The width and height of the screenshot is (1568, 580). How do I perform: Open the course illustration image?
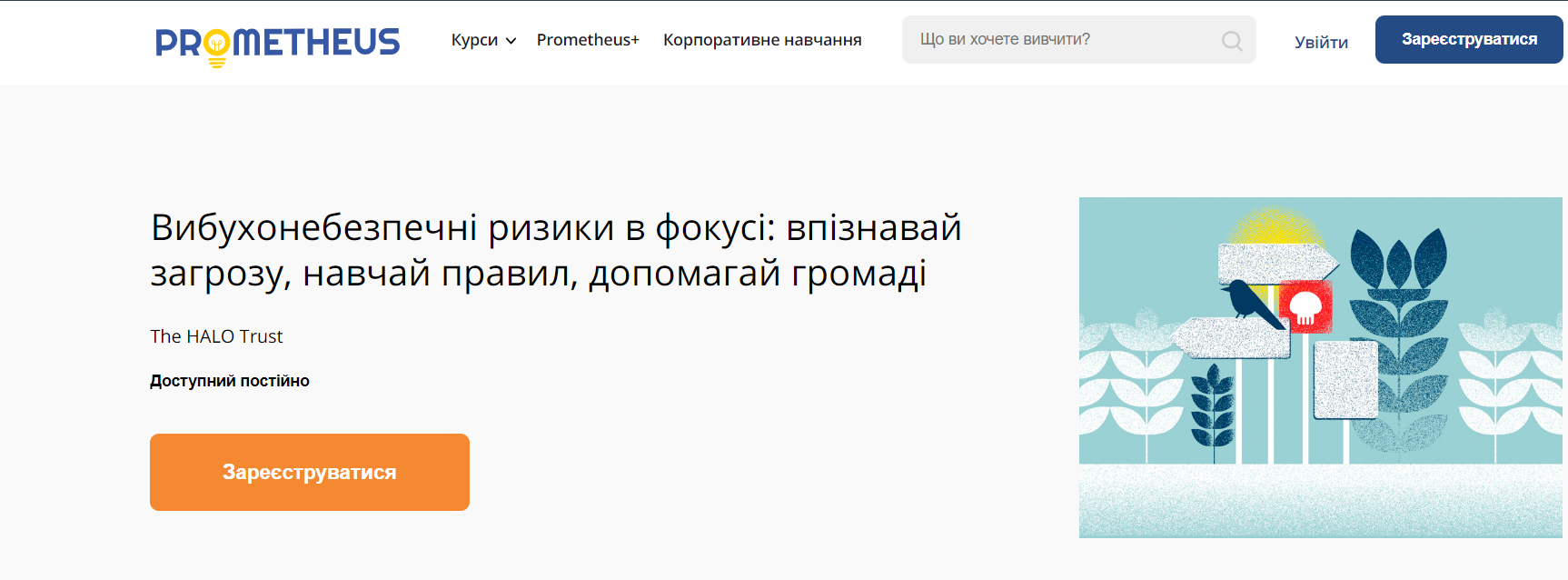(x=1321, y=367)
